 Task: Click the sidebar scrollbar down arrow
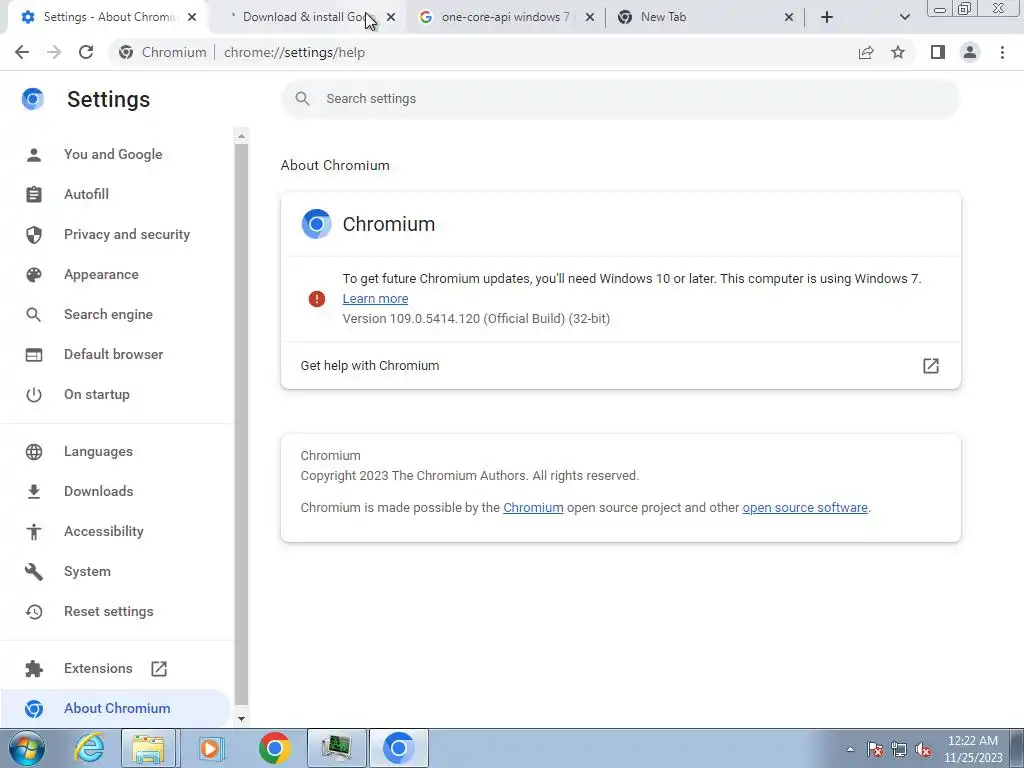(x=242, y=719)
